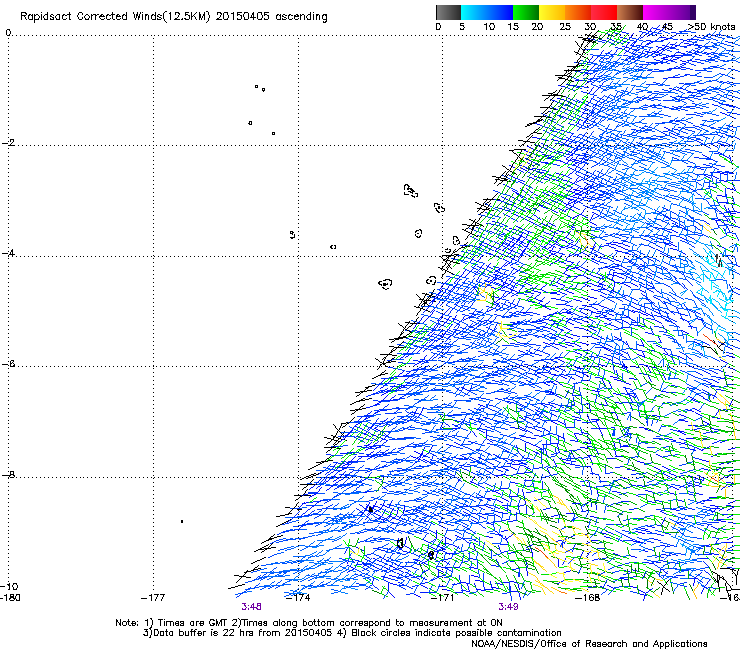
Task: Click the magenta-purple 40-50 knots color segment
Action: (x=669, y=12)
